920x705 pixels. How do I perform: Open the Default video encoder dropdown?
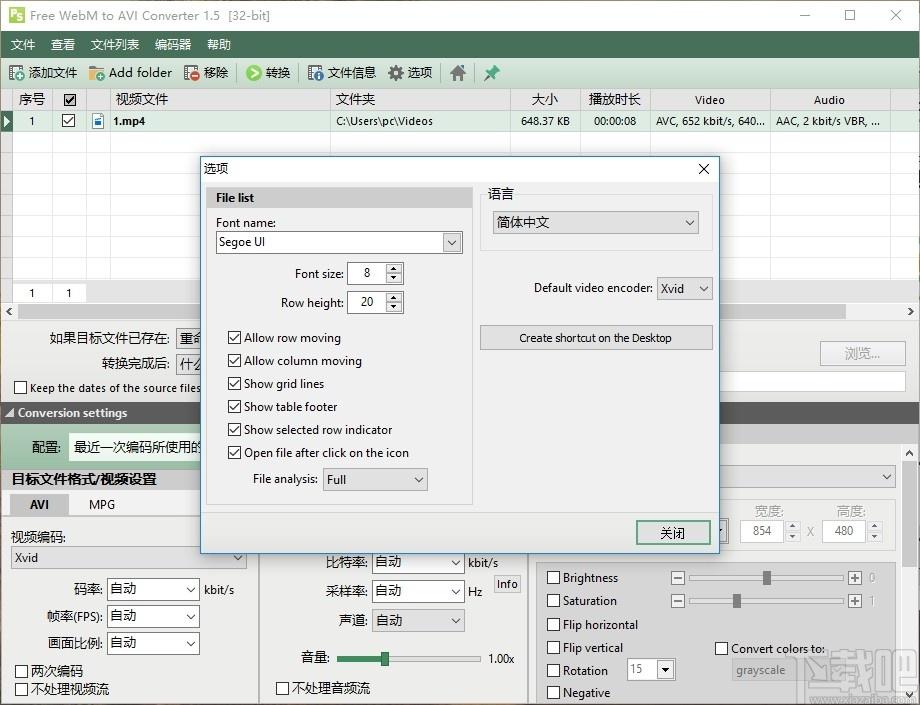click(x=685, y=288)
